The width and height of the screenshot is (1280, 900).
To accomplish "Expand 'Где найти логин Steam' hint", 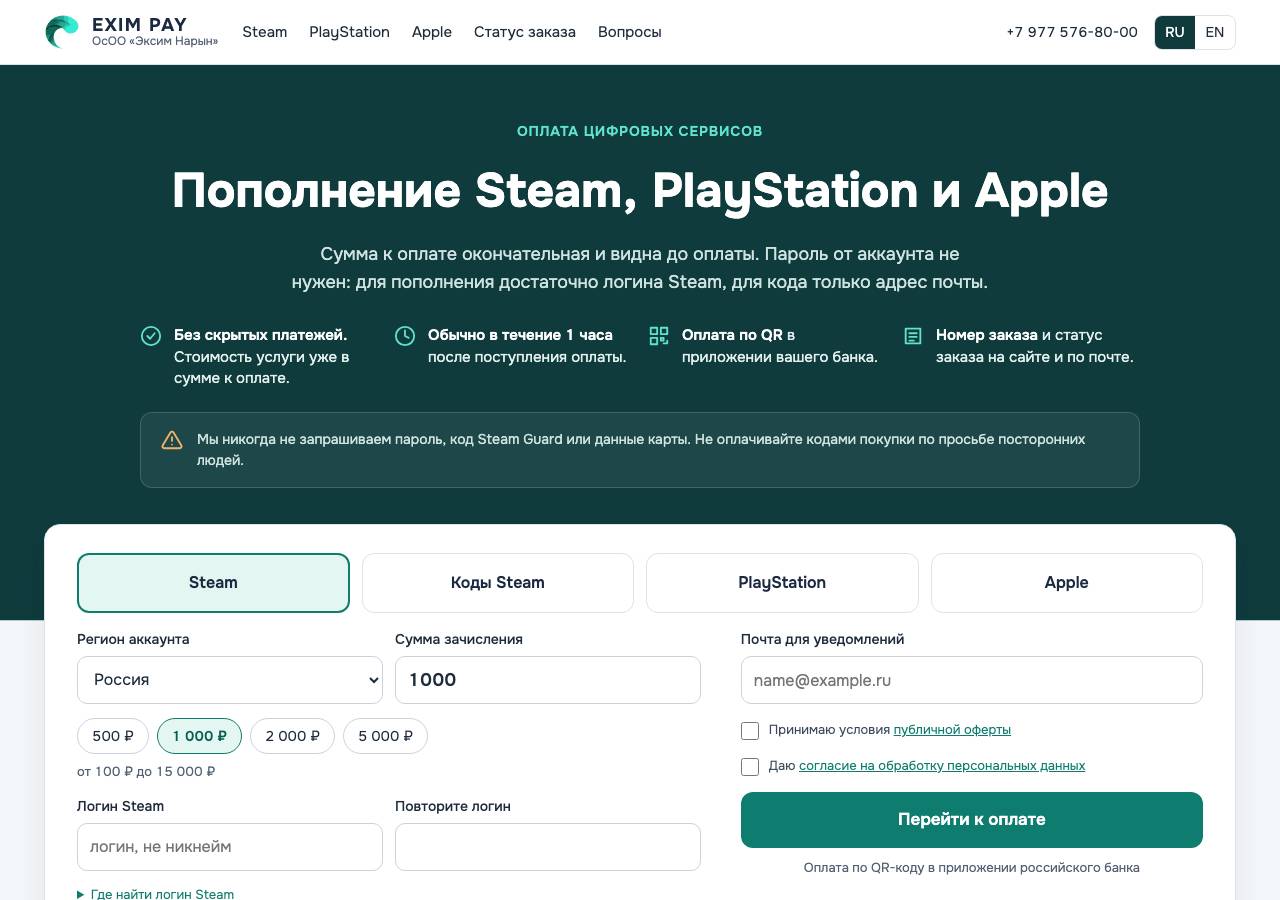I will [x=156, y=894].
